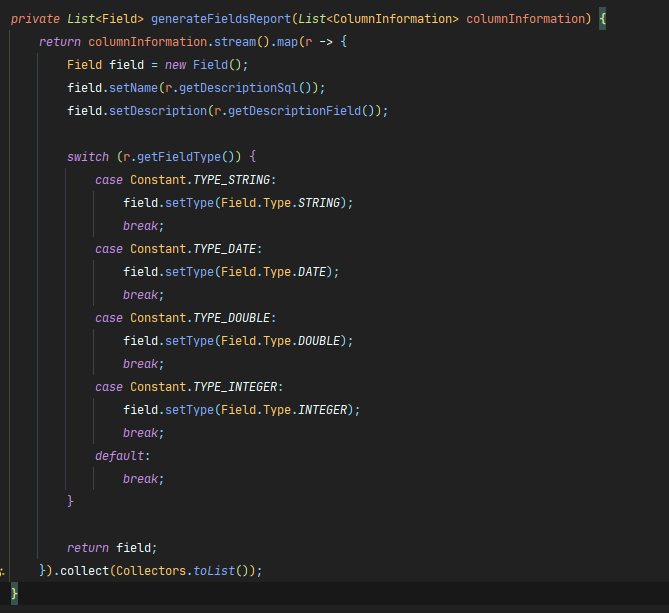Click setDescription method call
Image resolution: width=669 pixels, height=613 pixels.
click(x=158, y=111)
